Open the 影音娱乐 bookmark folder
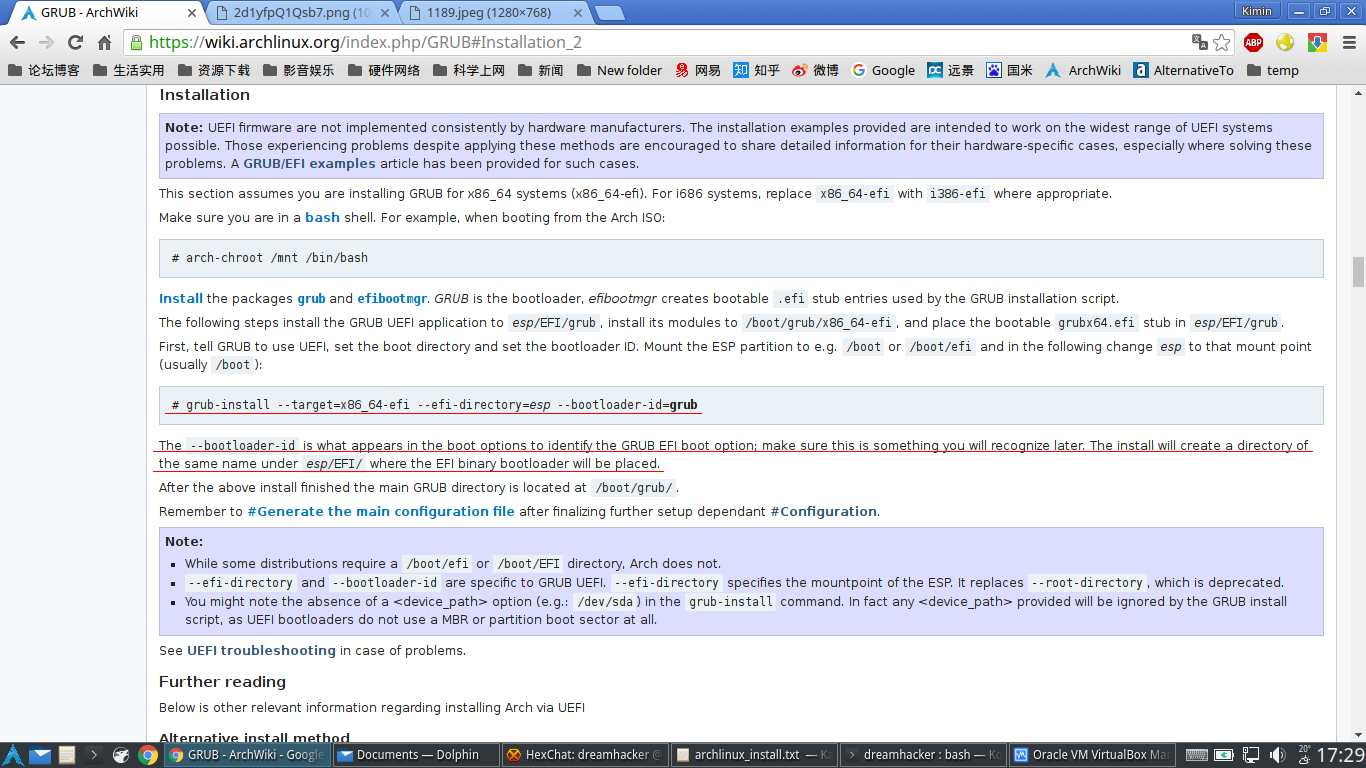 pos(299,70)
